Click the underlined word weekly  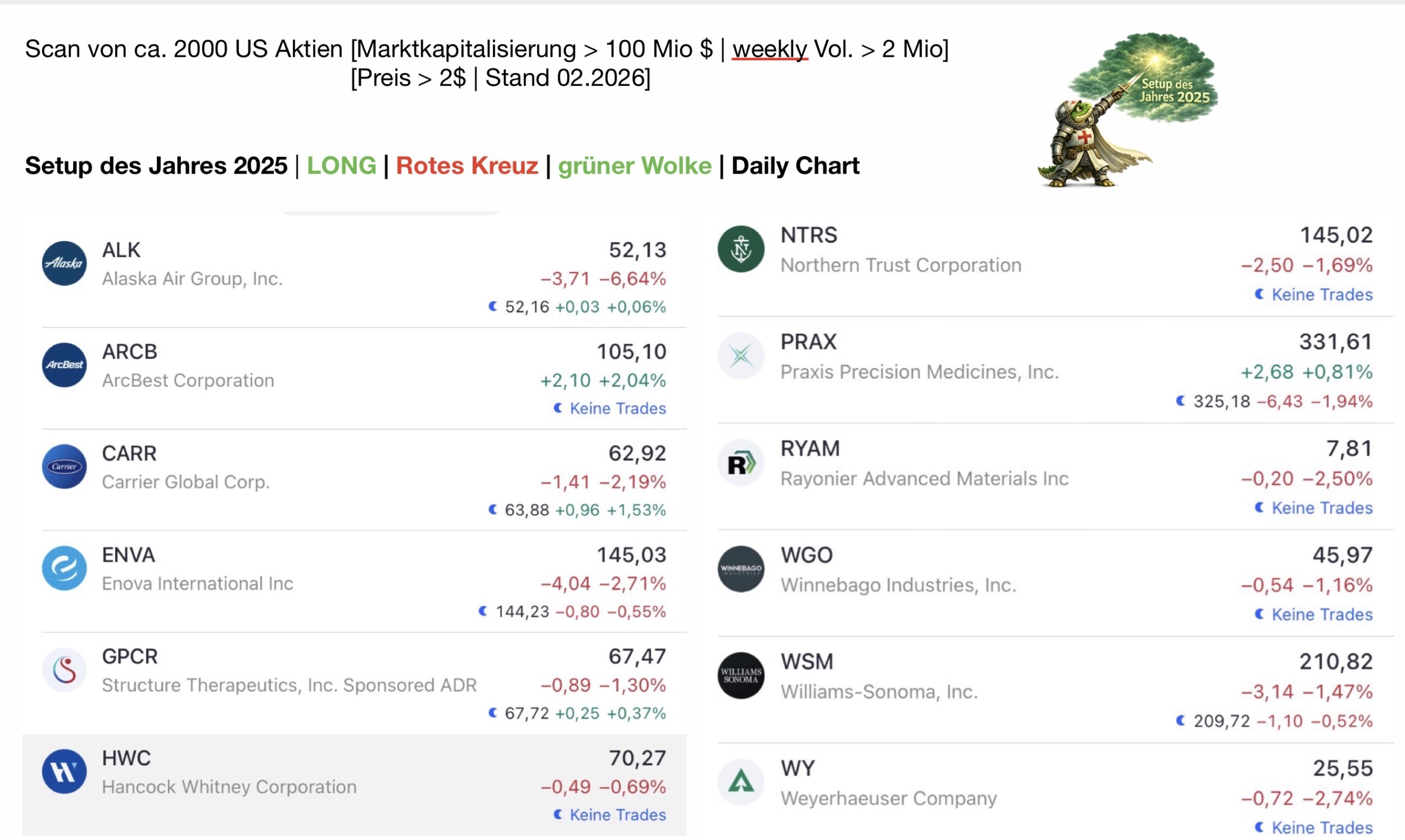(x=769, y=49)
